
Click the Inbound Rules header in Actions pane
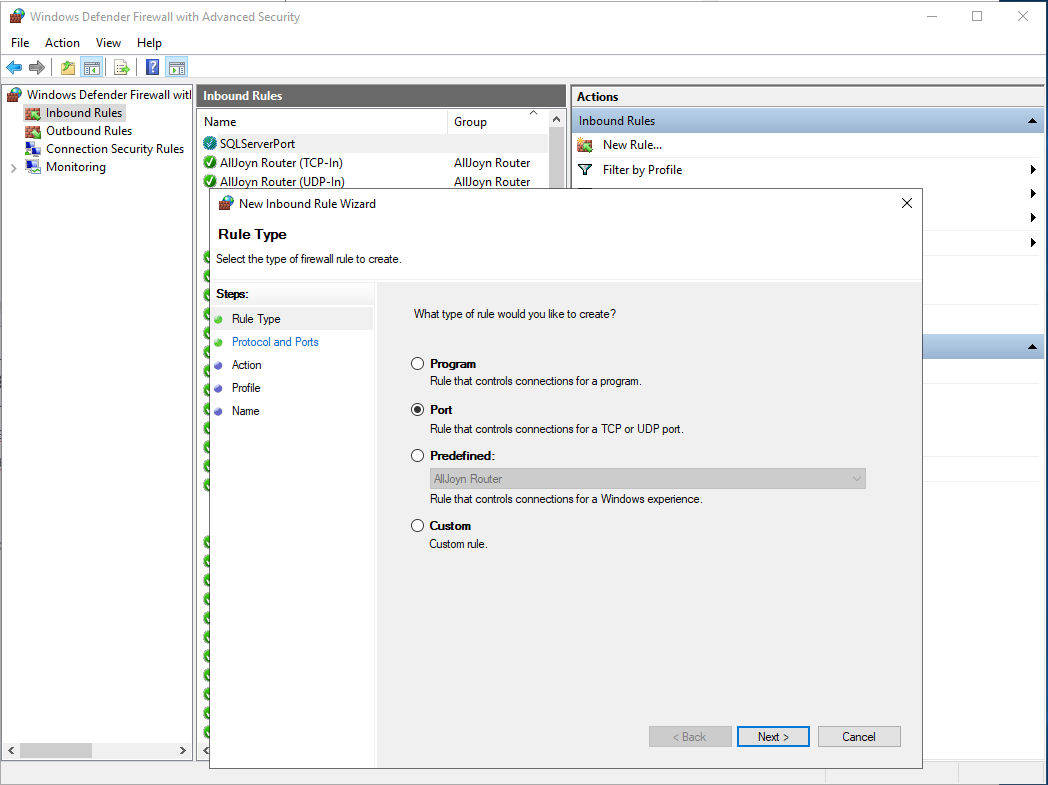[808, 121]
